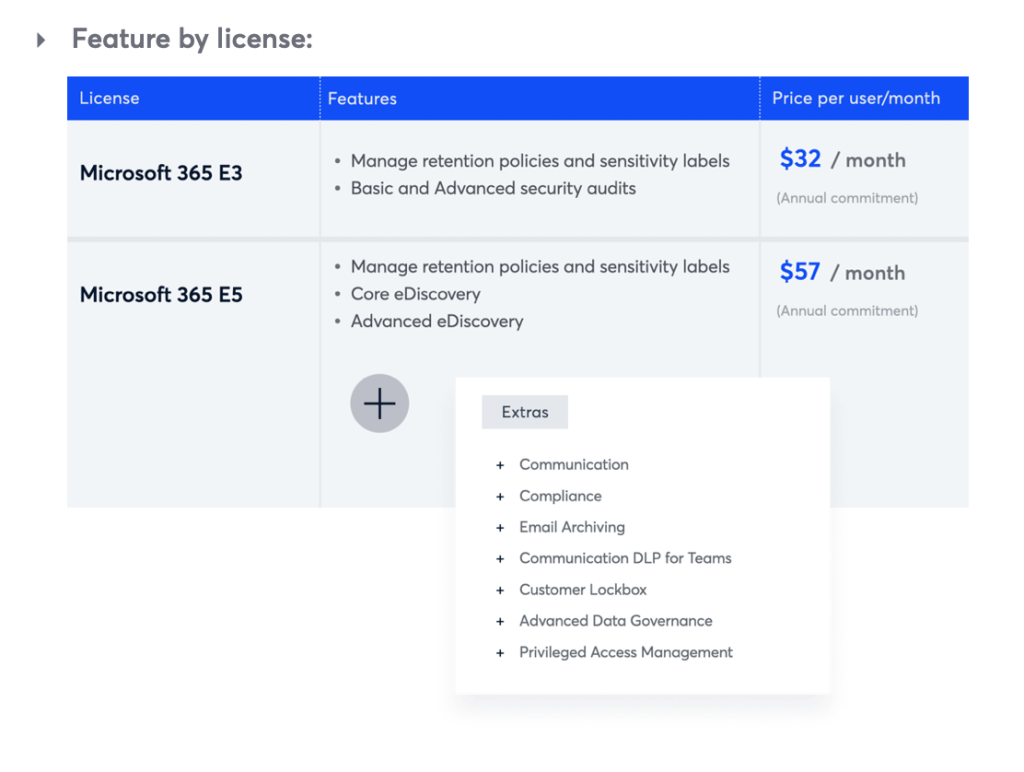Click Basic and Advanced security audits bullet
Viewport: 1024px width, 772px height.
493,188
